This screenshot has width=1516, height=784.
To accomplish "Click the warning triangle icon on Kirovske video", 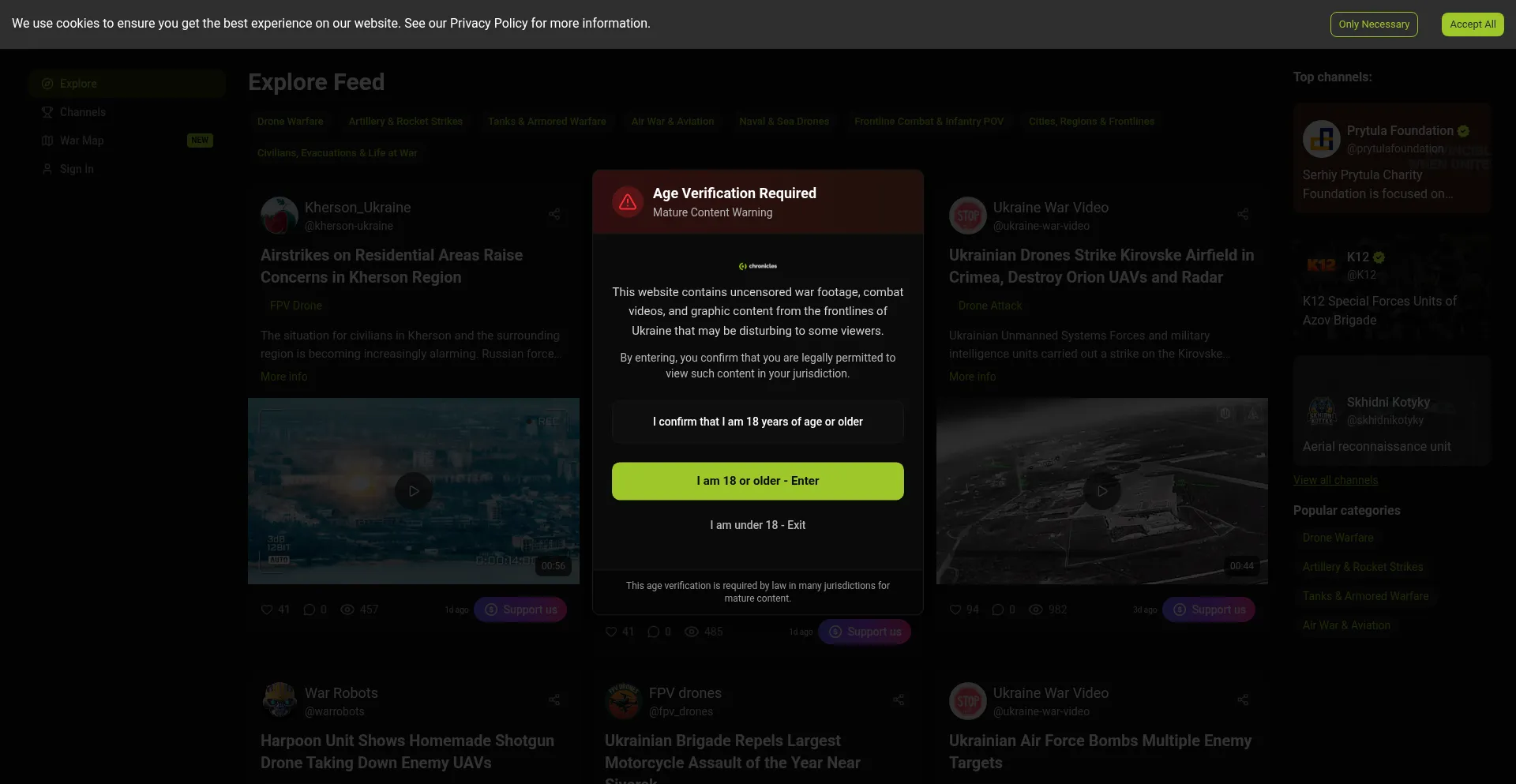I will 1252,414.
